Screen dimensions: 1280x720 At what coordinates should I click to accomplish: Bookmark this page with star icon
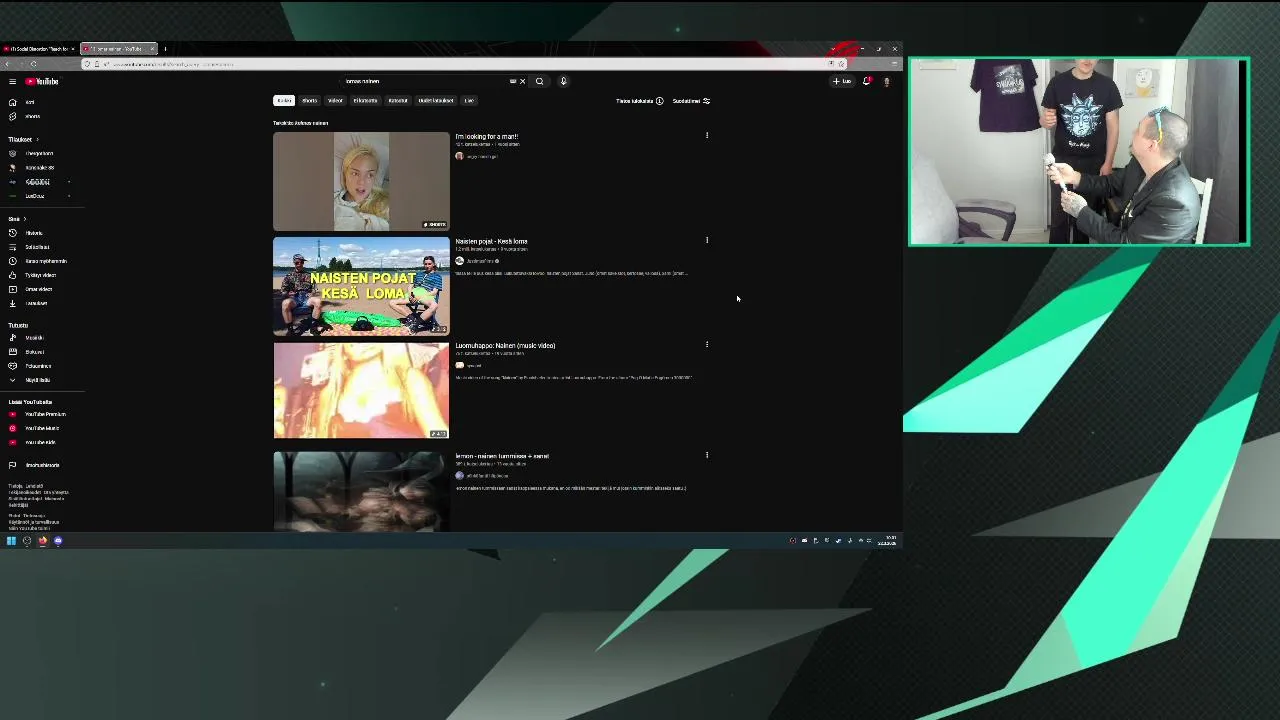[841, 64]
